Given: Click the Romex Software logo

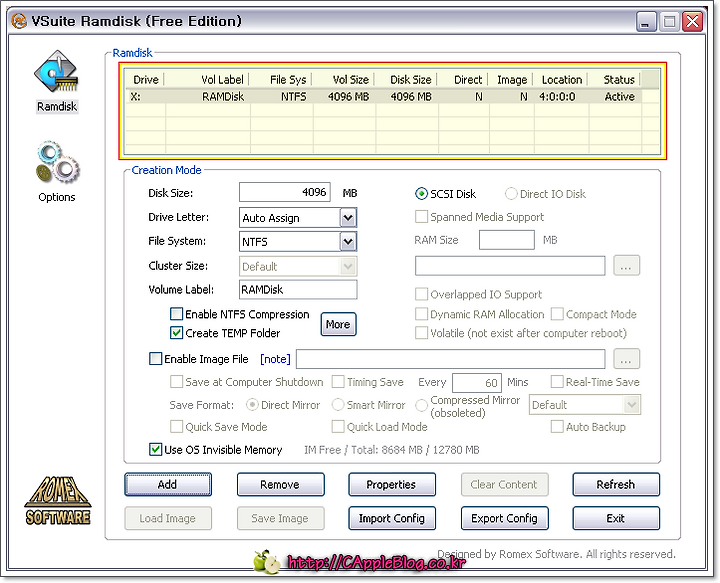Looking at the screenshot, I should coord(57,500).
